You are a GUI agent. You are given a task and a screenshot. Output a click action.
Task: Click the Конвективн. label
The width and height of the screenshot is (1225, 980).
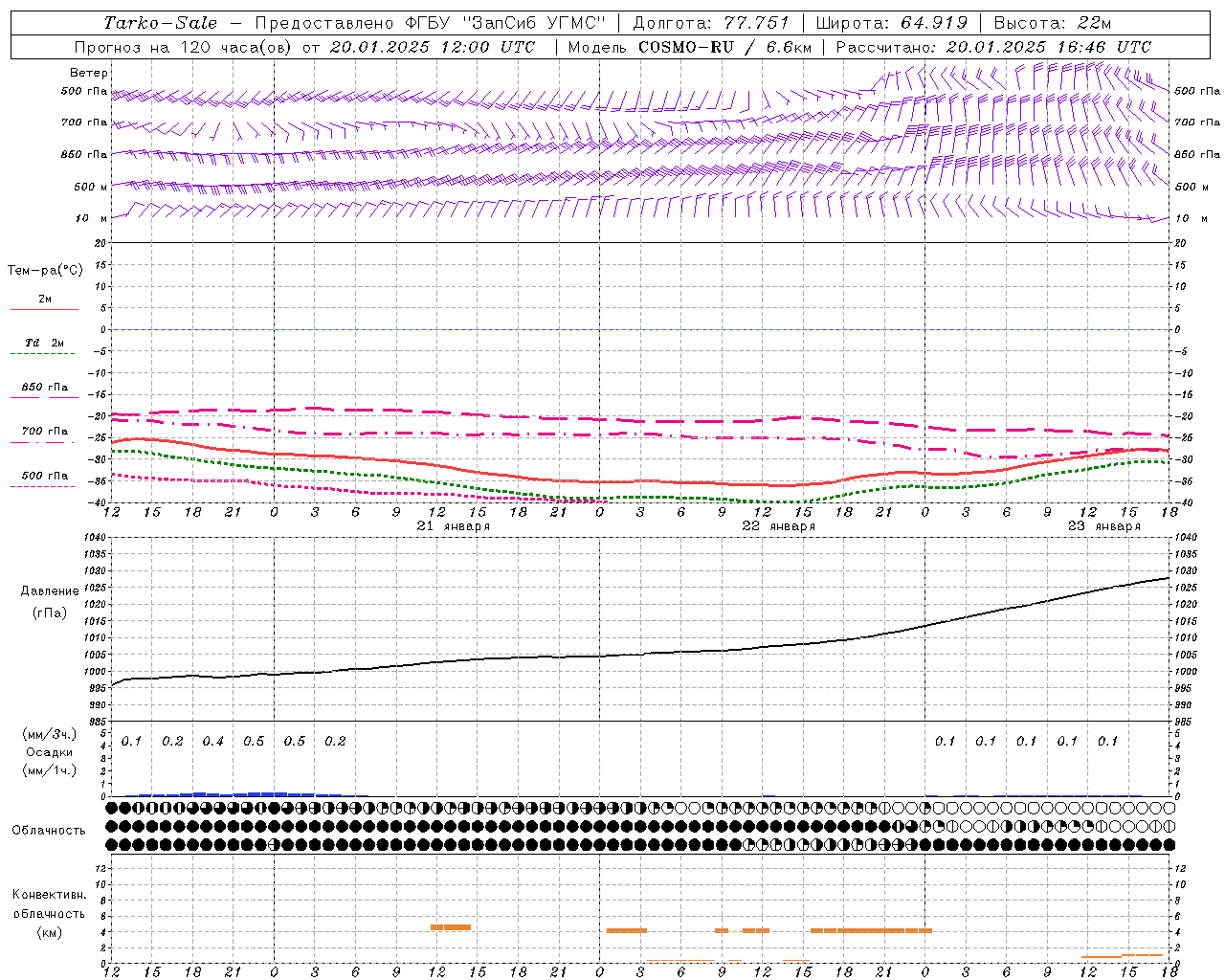pos(49,895)
